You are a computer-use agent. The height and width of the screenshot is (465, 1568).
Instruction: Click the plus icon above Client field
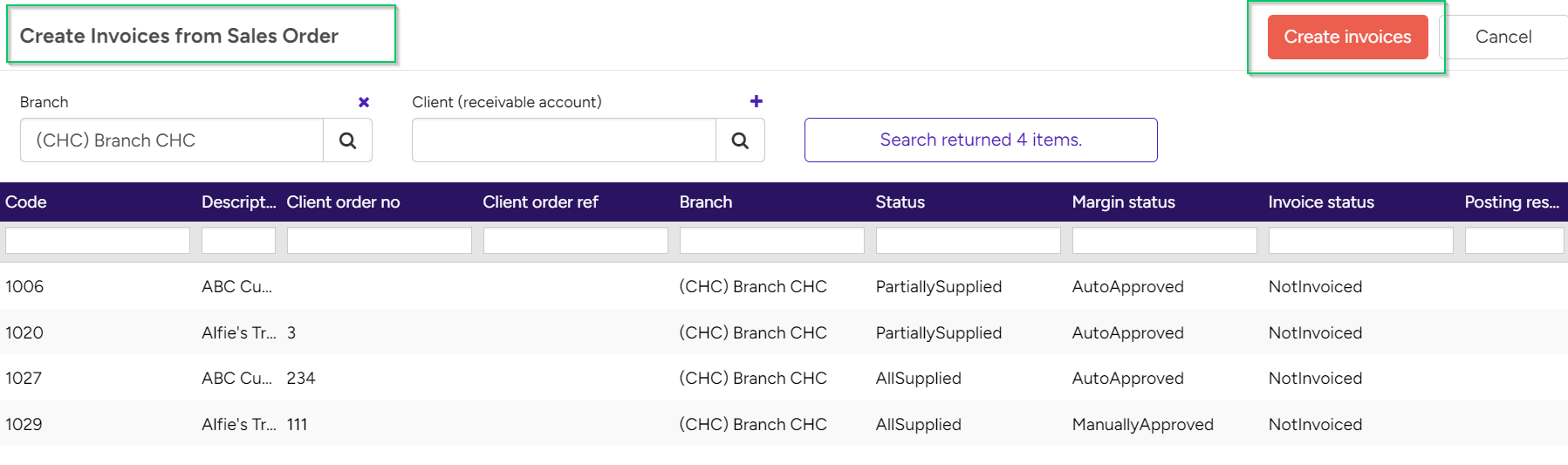pyautogui.click(x=757, y=101)
